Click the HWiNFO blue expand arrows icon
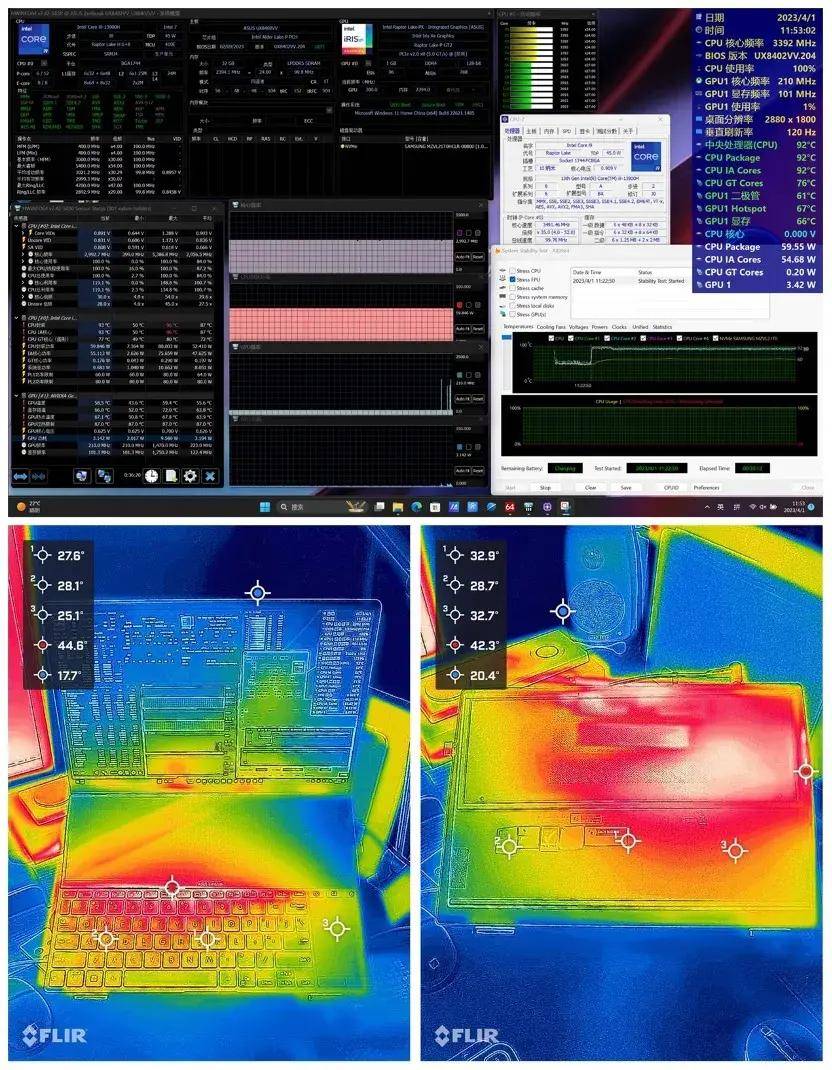 (x=22, y=476)
